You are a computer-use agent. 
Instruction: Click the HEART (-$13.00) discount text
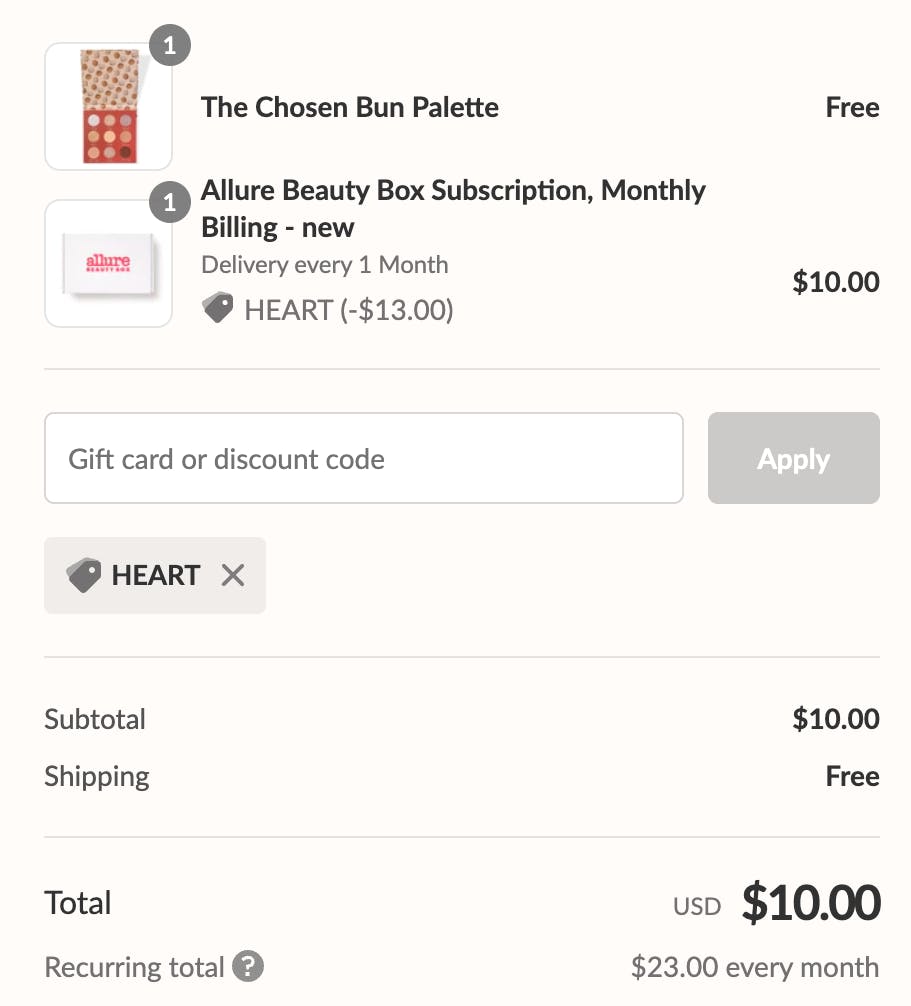pos(348,310)
